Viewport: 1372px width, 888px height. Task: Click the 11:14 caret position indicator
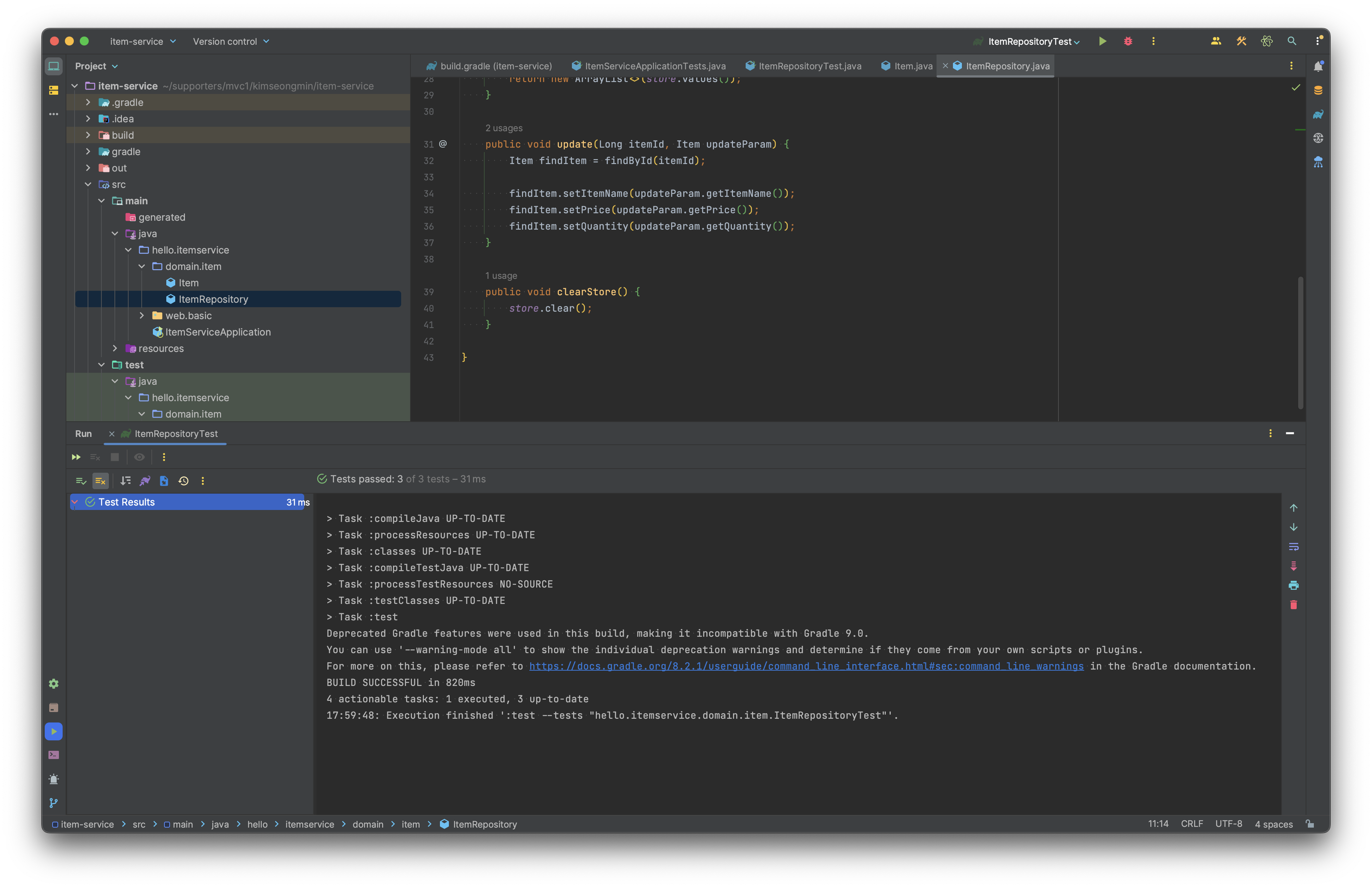1158,824
